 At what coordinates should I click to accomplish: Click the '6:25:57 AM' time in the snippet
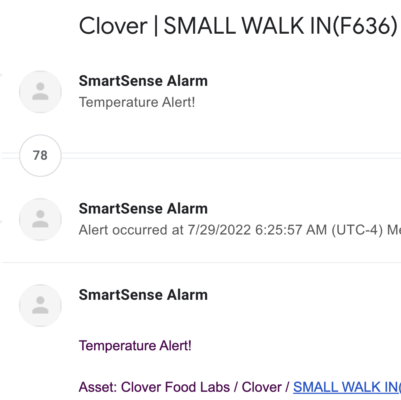[x=291, y=230]
